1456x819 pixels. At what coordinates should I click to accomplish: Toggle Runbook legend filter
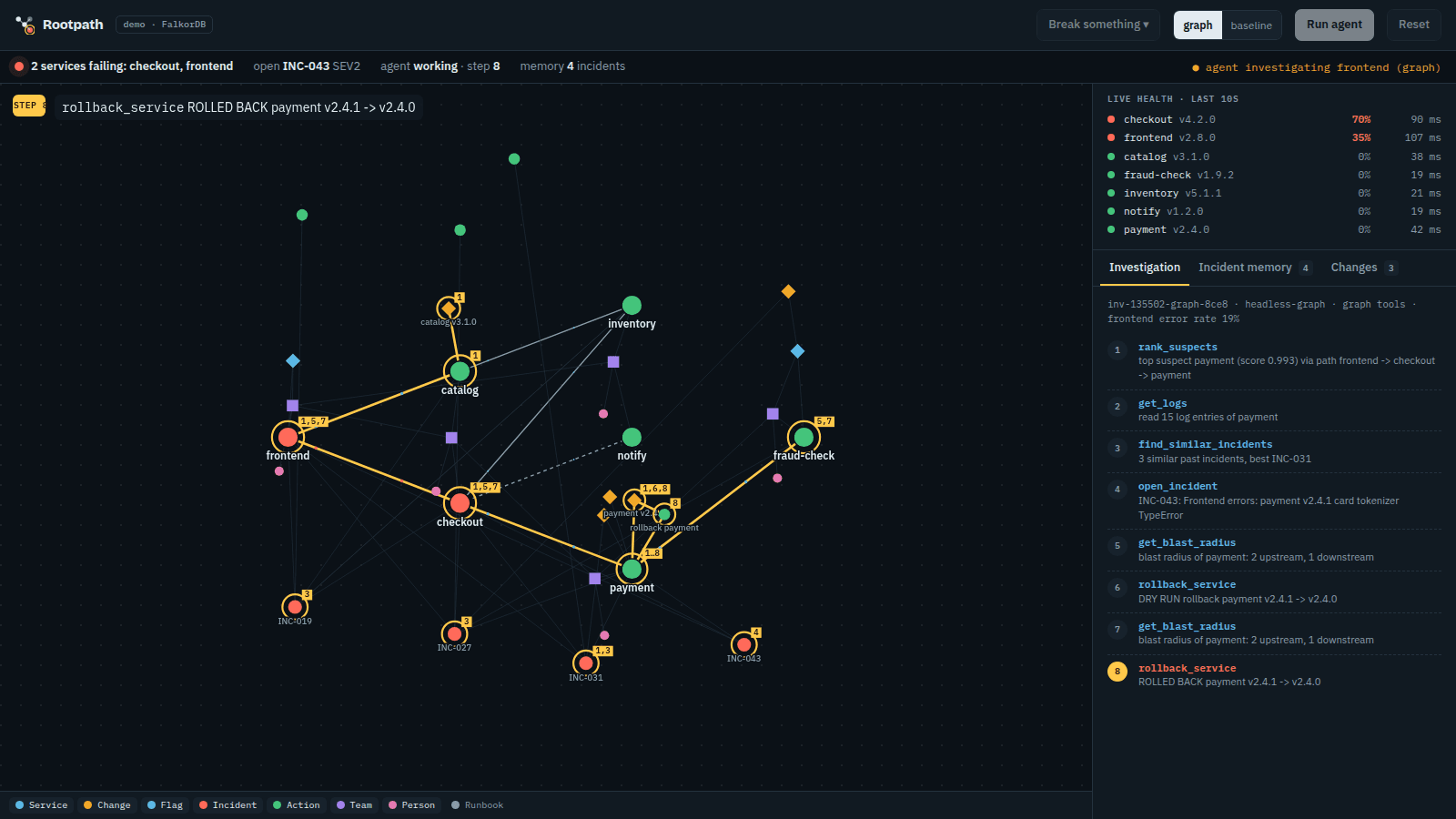coord(478,805)
